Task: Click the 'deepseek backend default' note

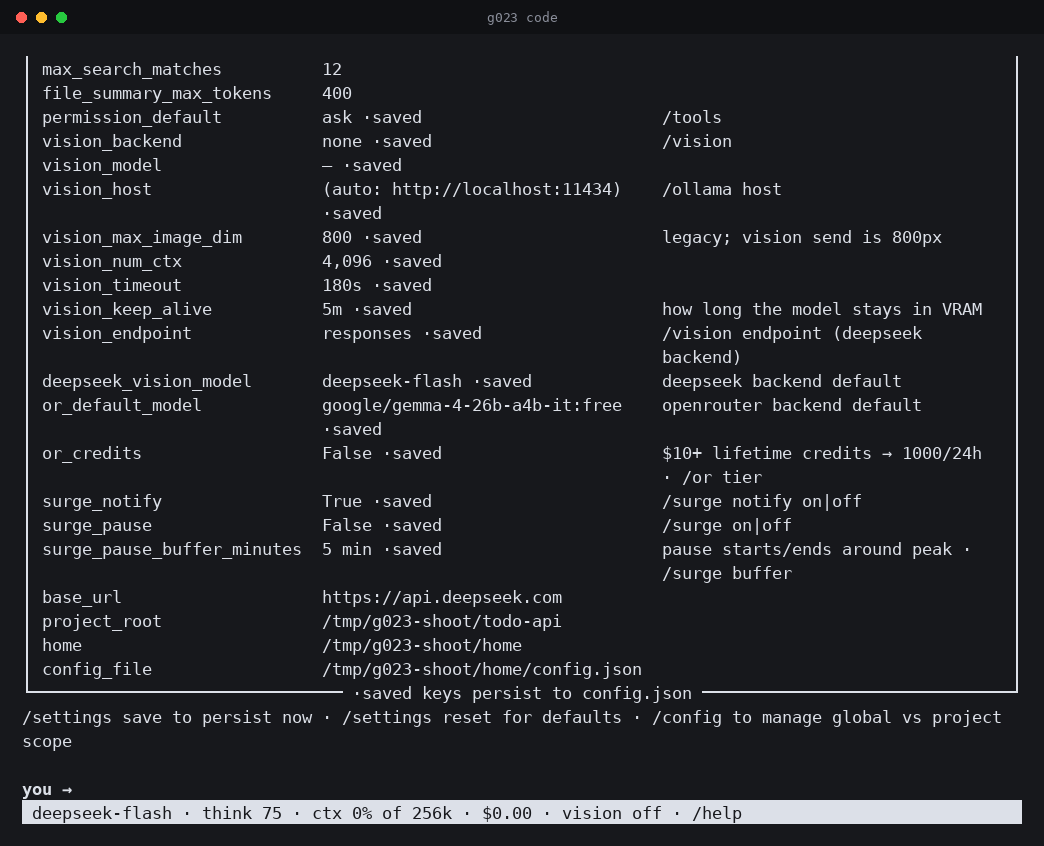Action: [782, 381]
